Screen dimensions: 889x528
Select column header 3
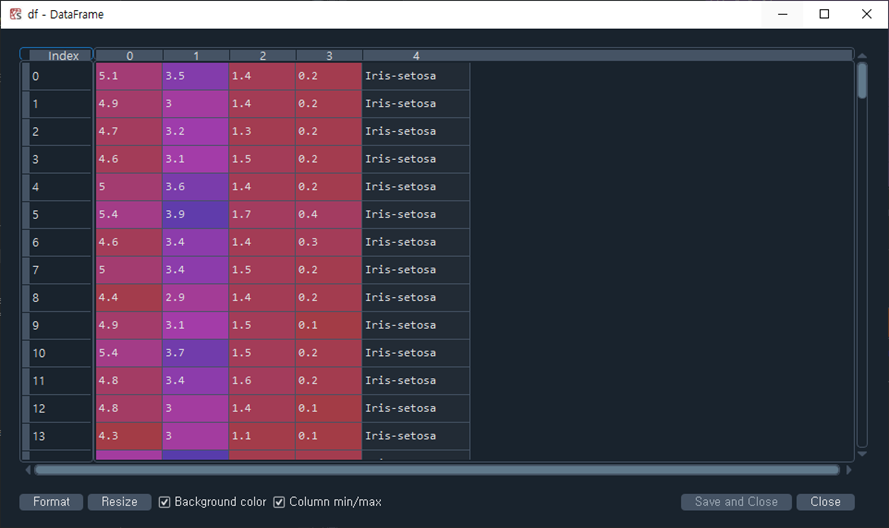[x=329, y=56]
